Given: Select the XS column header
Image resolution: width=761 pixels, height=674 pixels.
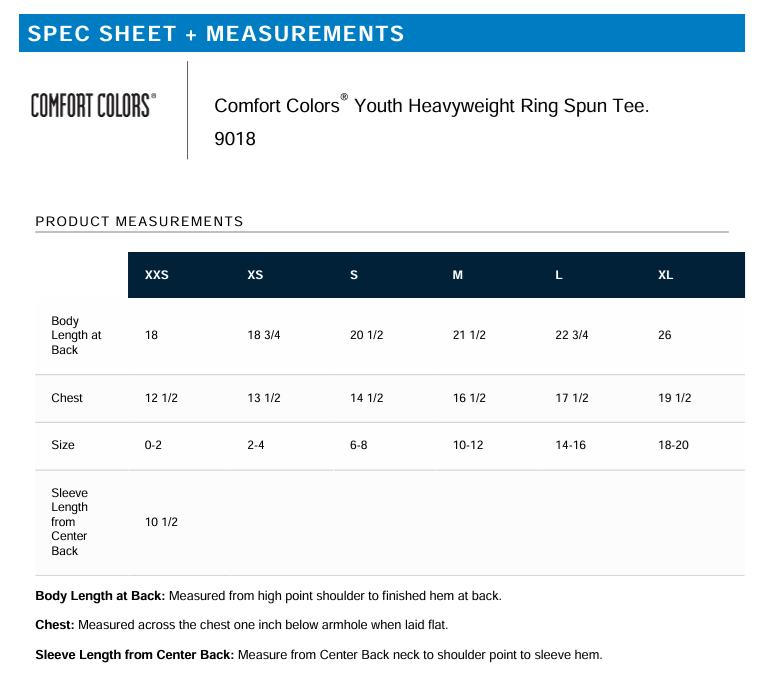Looking at the screenshot, I should (x=255, y=275).
